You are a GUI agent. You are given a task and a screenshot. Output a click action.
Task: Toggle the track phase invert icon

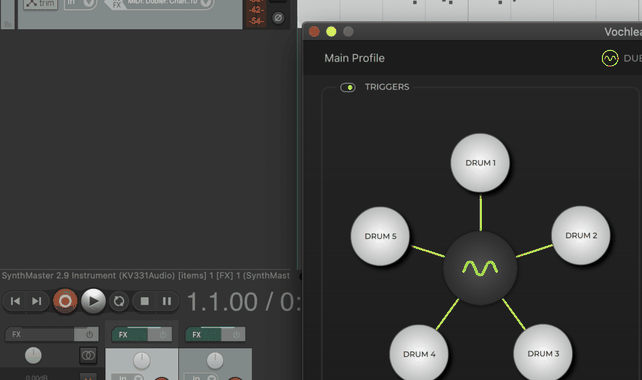click(278, 18)
